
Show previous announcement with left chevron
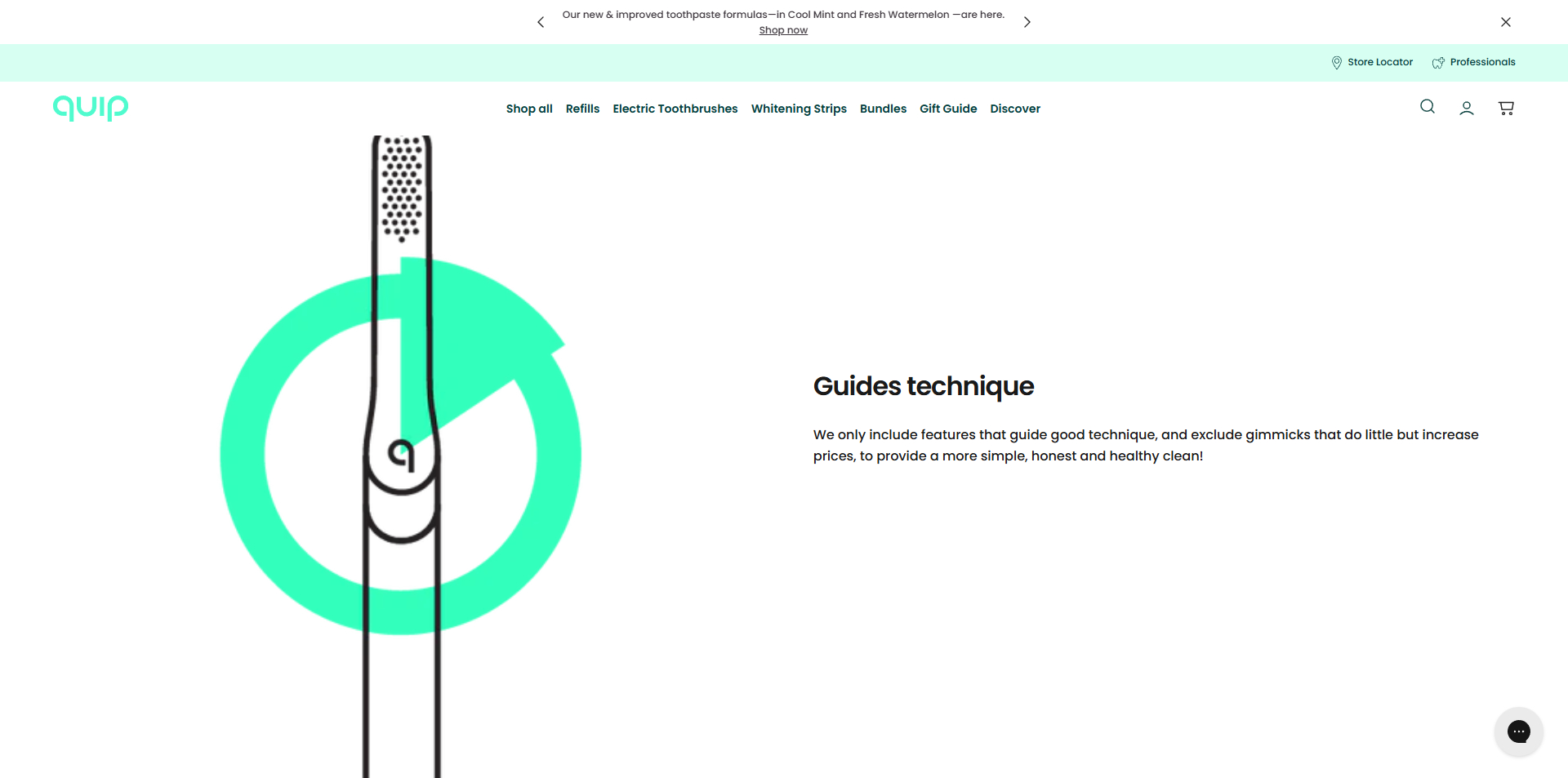click(541, 22)
